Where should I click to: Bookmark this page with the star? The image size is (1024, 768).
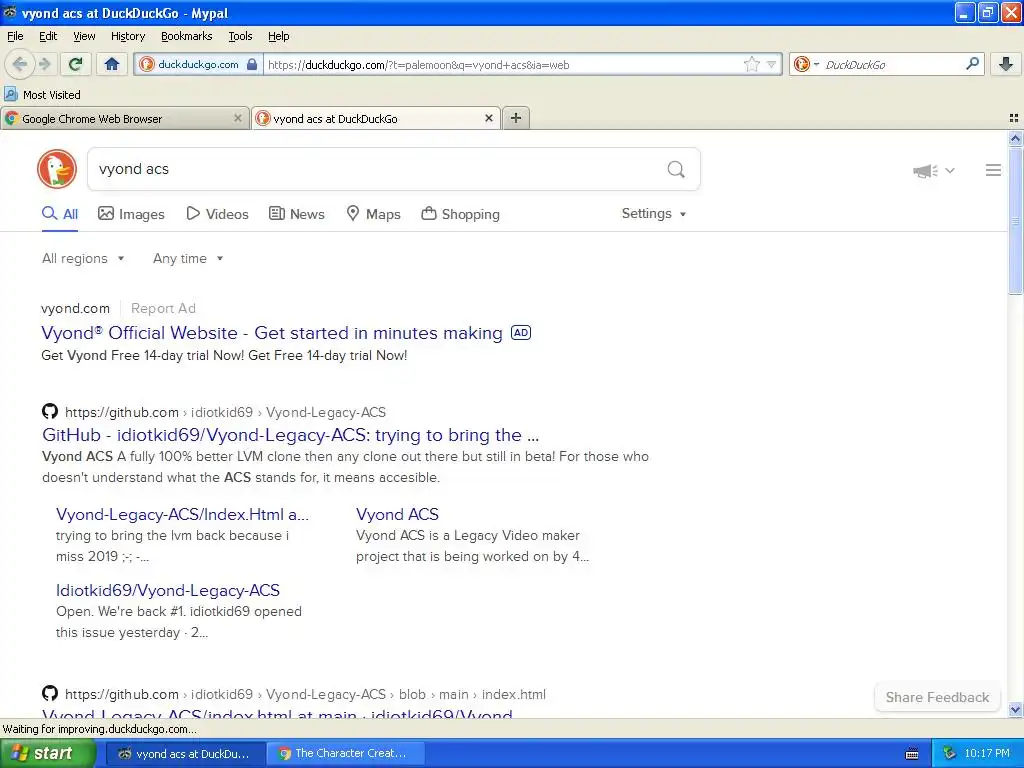pos(751,64)
